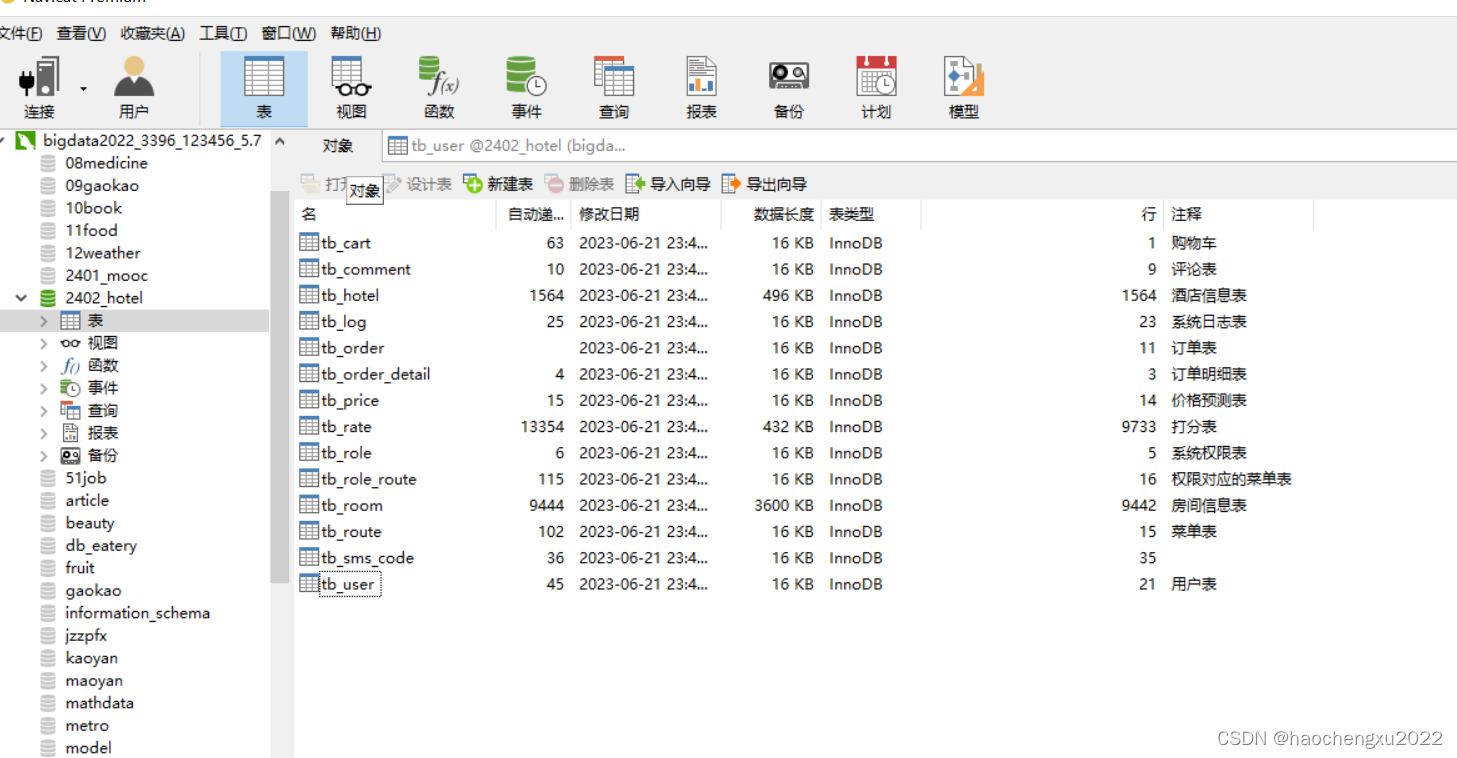Viewport: 1457px width, 758px height.
Task: Select the tb_comment table
Action: point(366,269)
